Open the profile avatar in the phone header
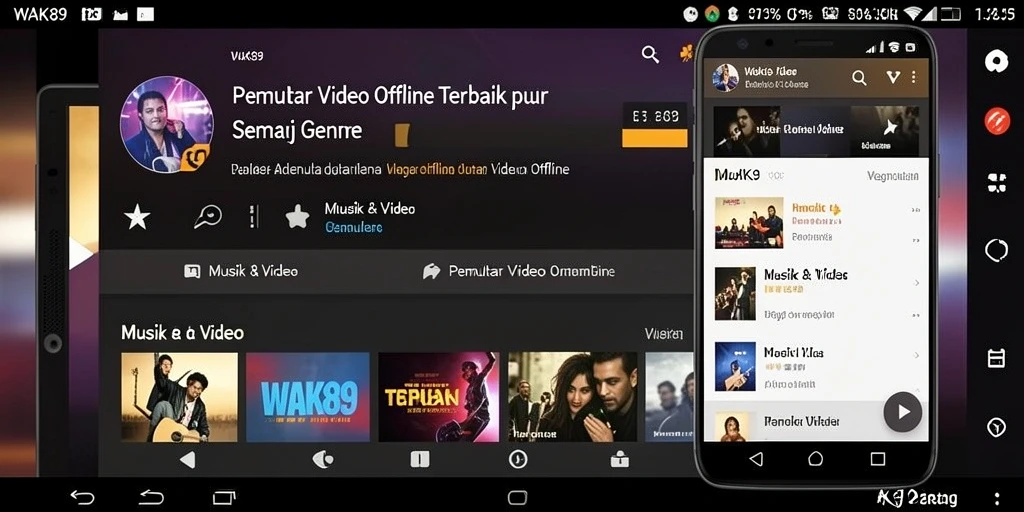Screen dimensions: 1024x512 [725, 77]
